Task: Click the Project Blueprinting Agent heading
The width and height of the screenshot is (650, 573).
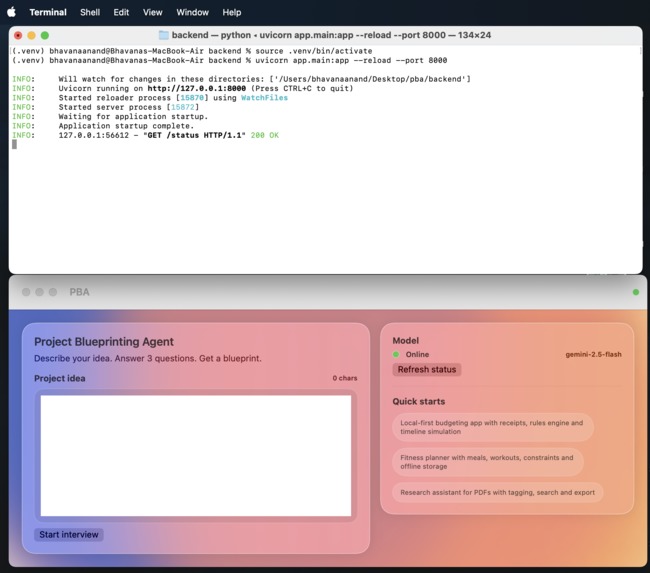Action: click(104, 342)
